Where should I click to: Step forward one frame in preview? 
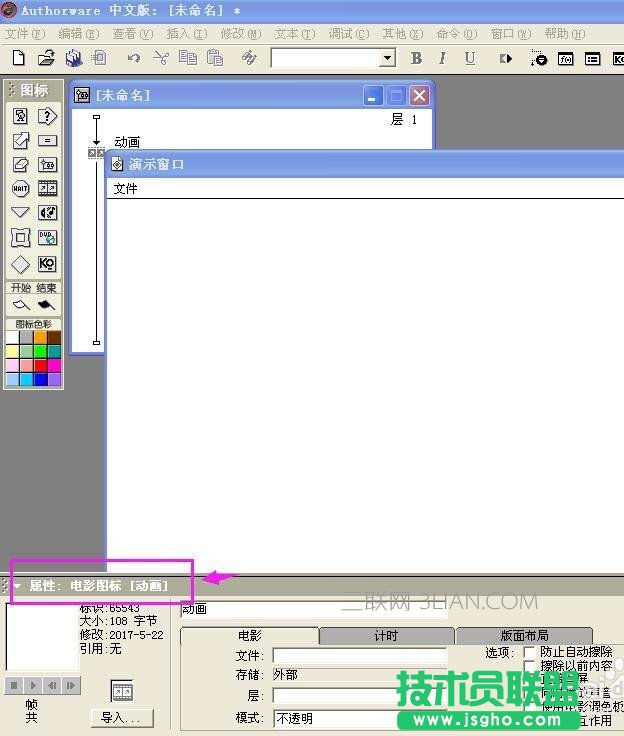[71, 686]
